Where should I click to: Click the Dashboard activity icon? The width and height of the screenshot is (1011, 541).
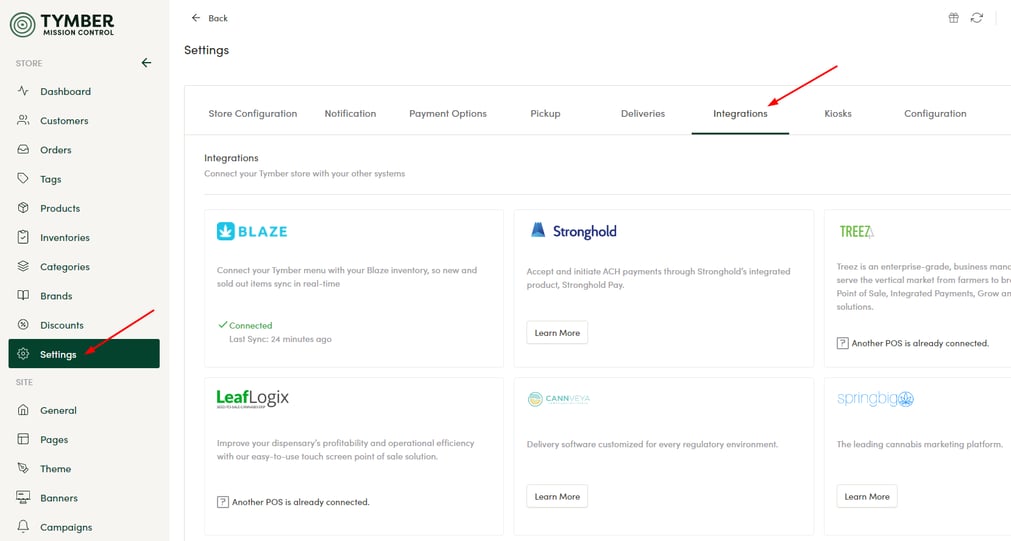pos(23,91)
